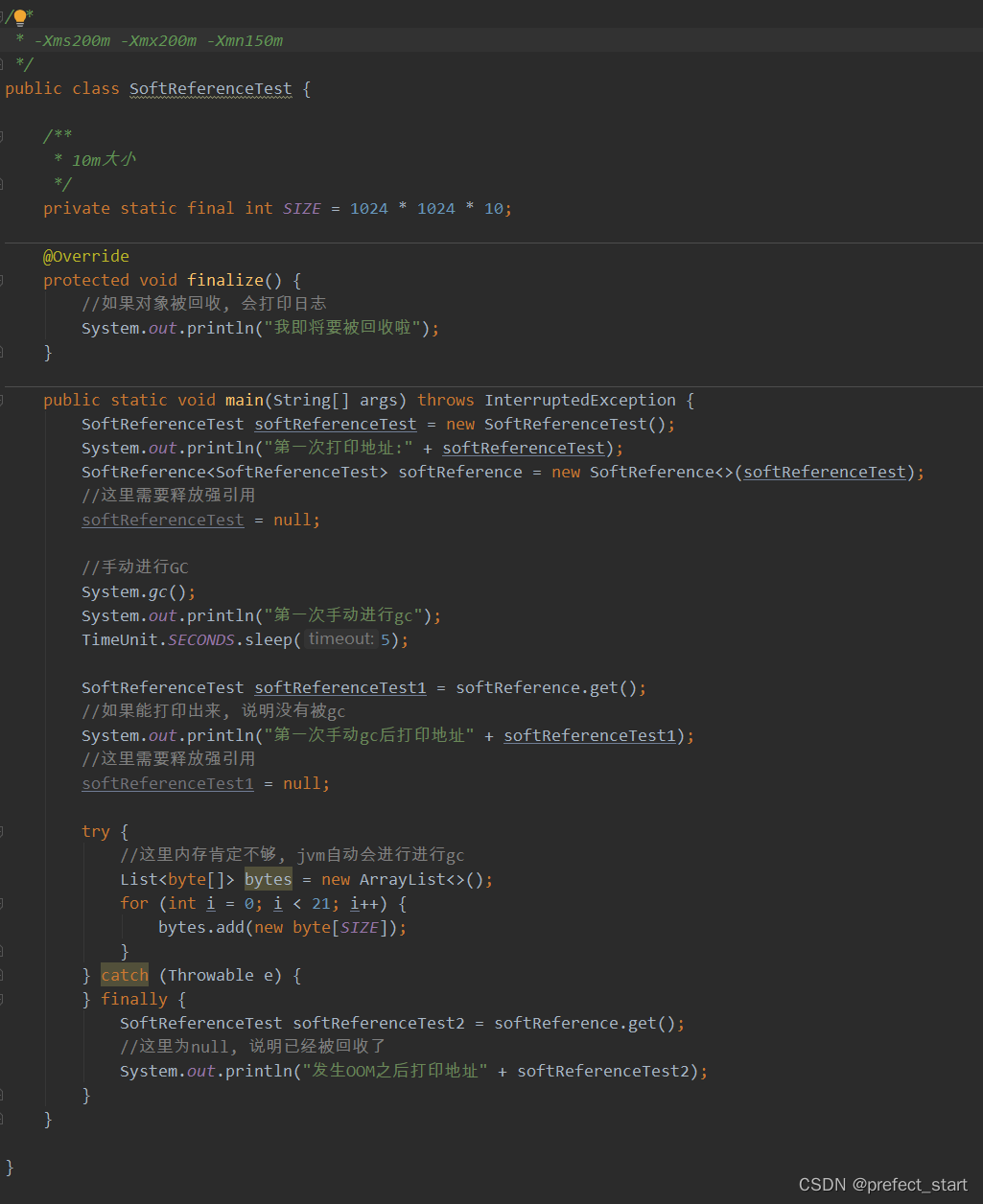
Task: Select class name SoftReferenceTest in the class declaration
Action: tap(211, 88)
